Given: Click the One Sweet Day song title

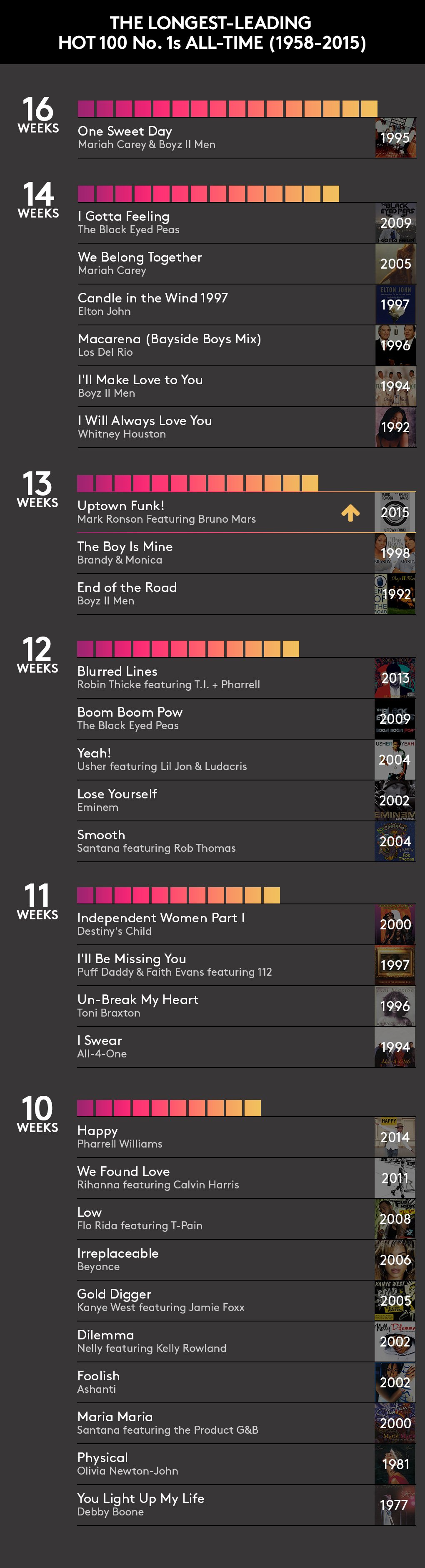Looking at the screenshot, I should [x=125, y=131].
